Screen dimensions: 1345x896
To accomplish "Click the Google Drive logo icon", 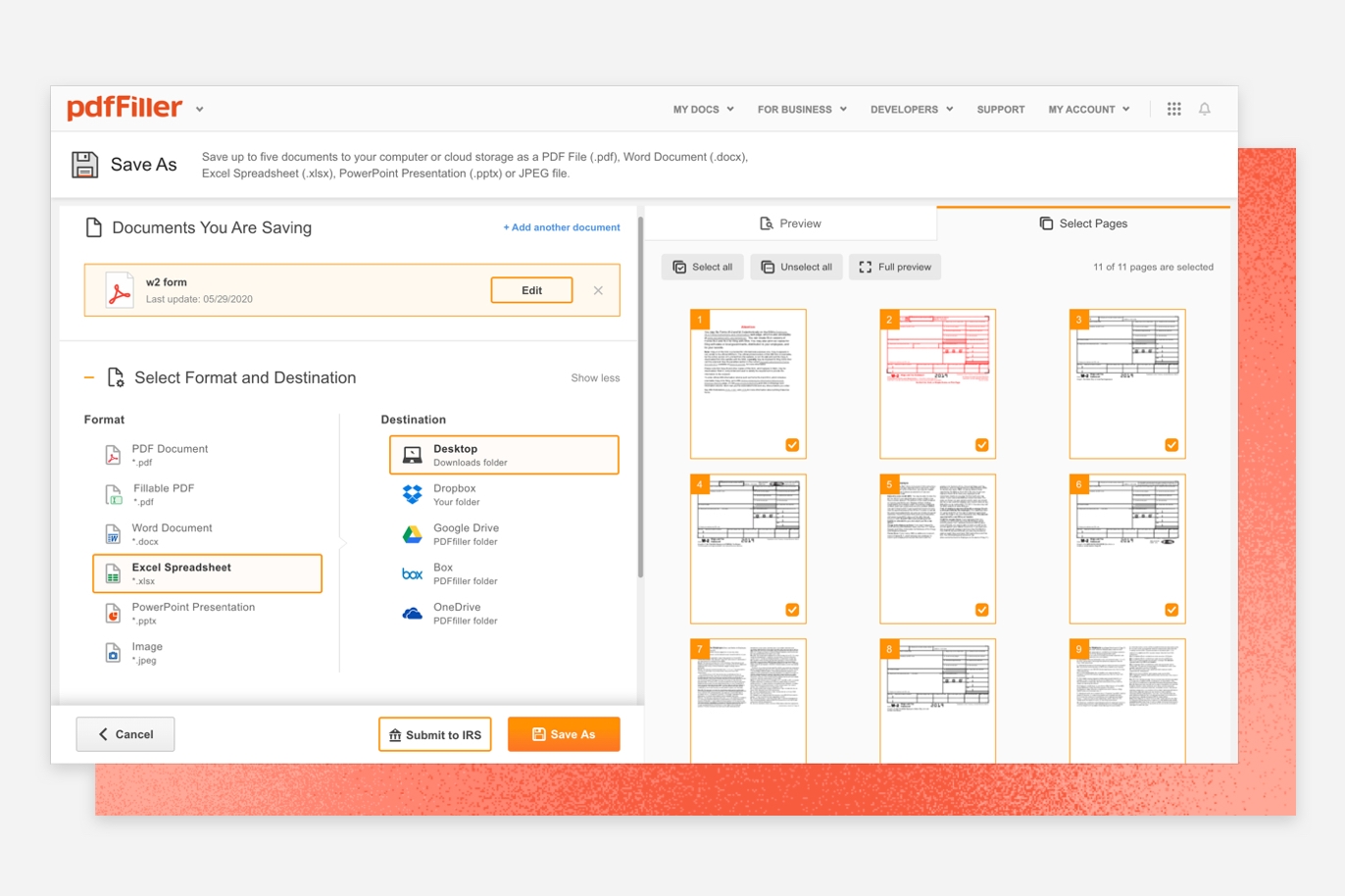I will (x=413, y=534).
